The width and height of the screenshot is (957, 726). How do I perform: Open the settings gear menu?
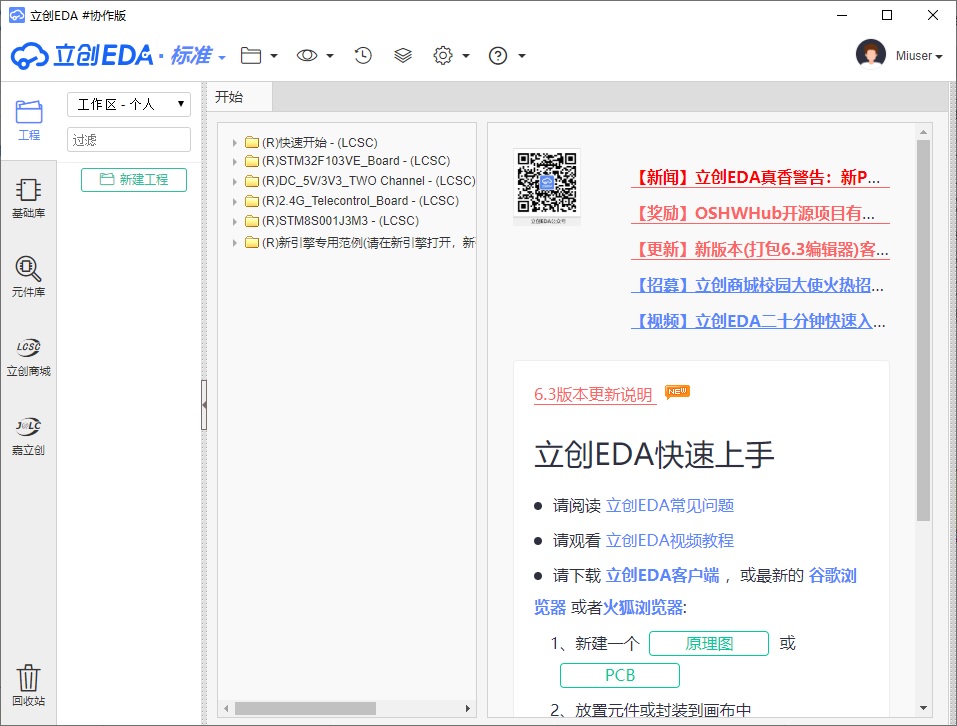[x=450, y=56]
